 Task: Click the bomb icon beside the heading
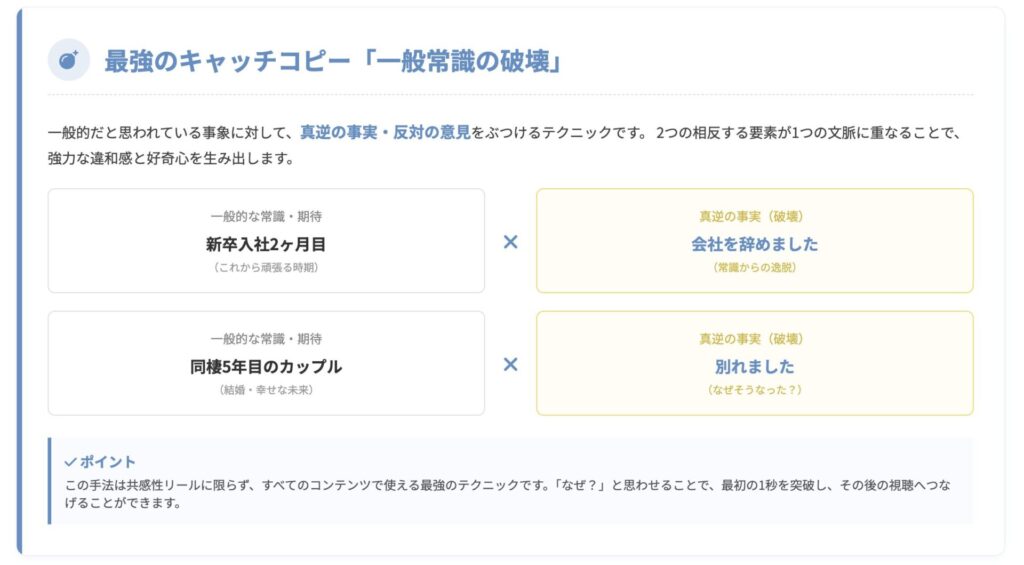coord(69,61)
